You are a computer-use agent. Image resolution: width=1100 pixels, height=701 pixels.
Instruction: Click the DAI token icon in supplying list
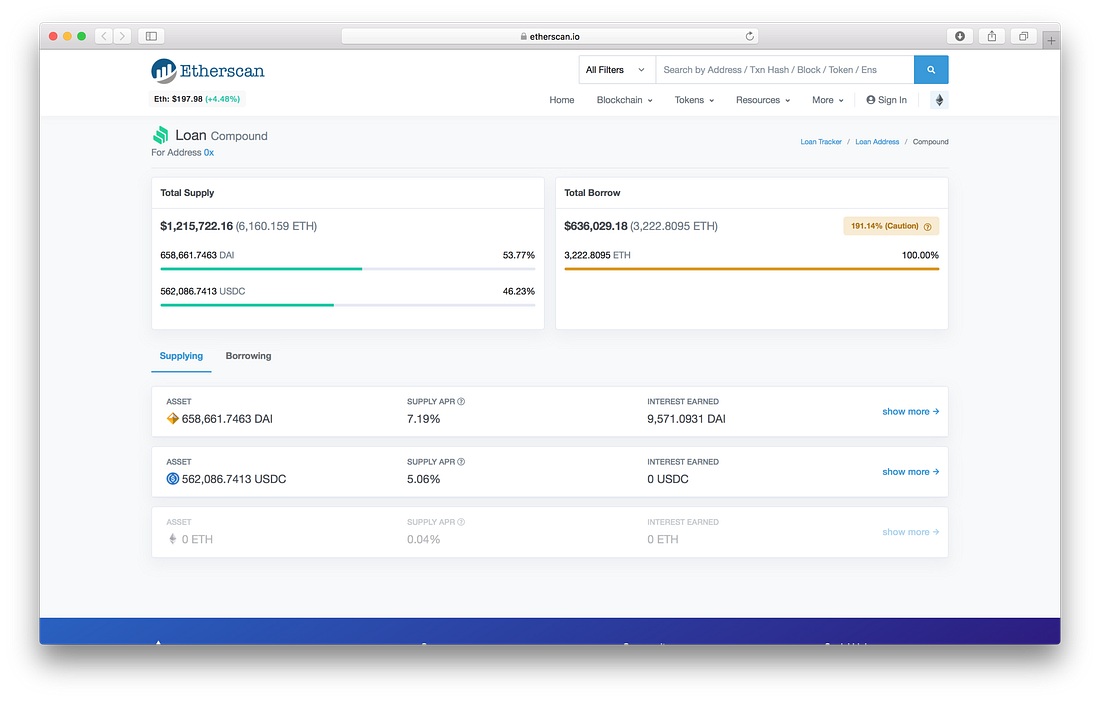click(173, 419)
